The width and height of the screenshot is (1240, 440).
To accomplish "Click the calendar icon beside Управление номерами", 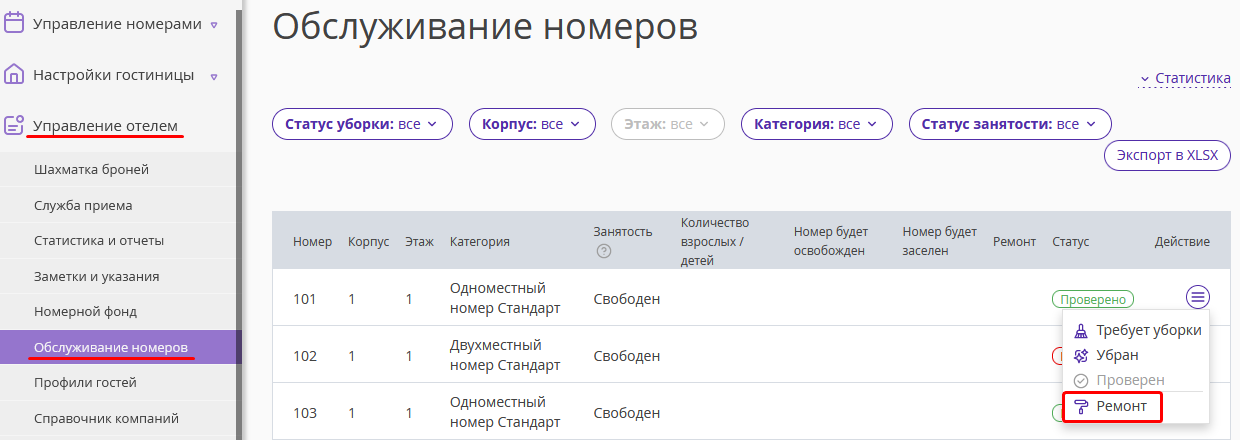I will coord(14,23).
